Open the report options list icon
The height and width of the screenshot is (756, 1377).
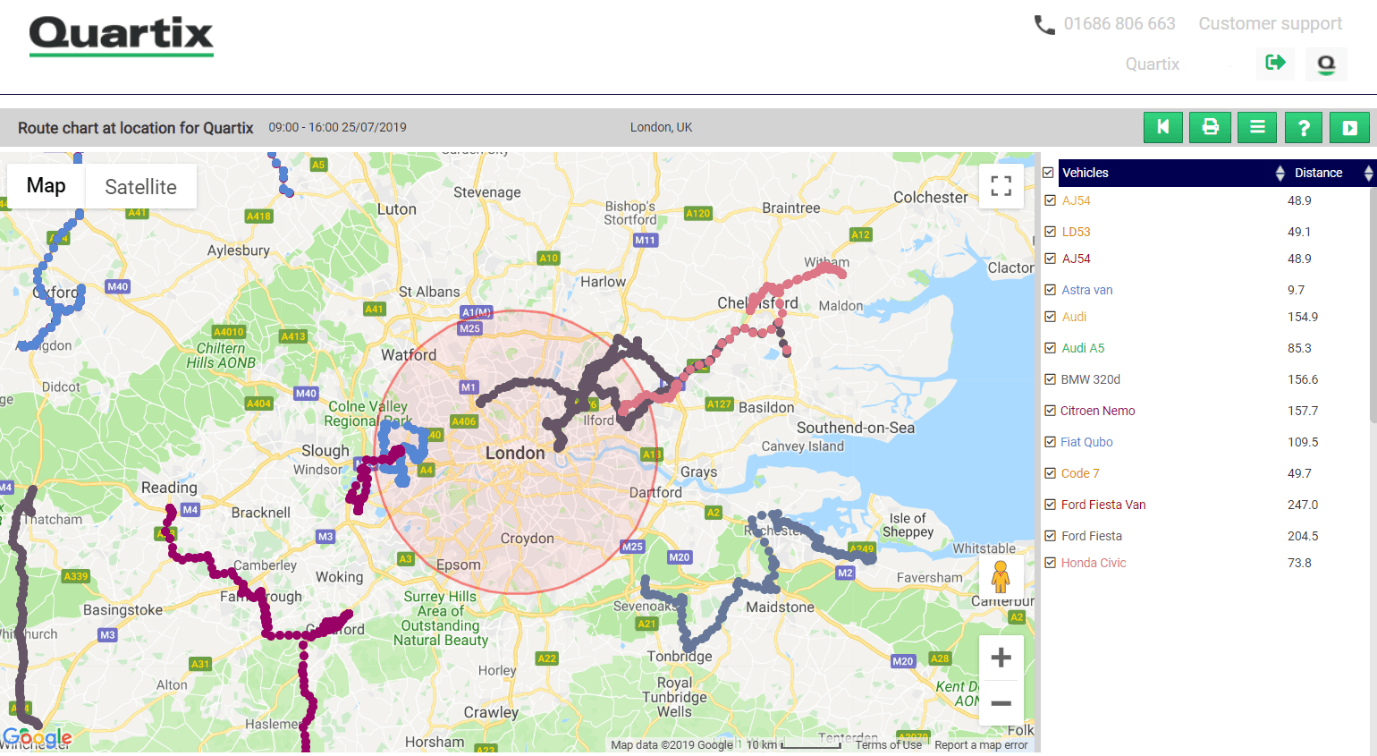(x=1256, y=127)
